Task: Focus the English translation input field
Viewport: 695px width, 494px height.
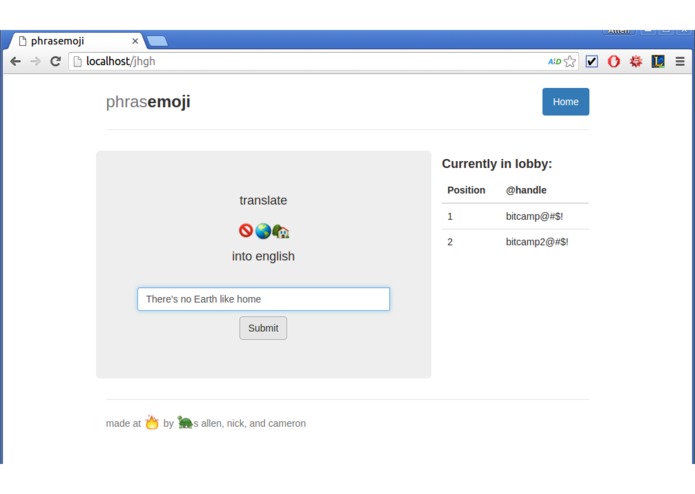Action: (x=263, y=299)
